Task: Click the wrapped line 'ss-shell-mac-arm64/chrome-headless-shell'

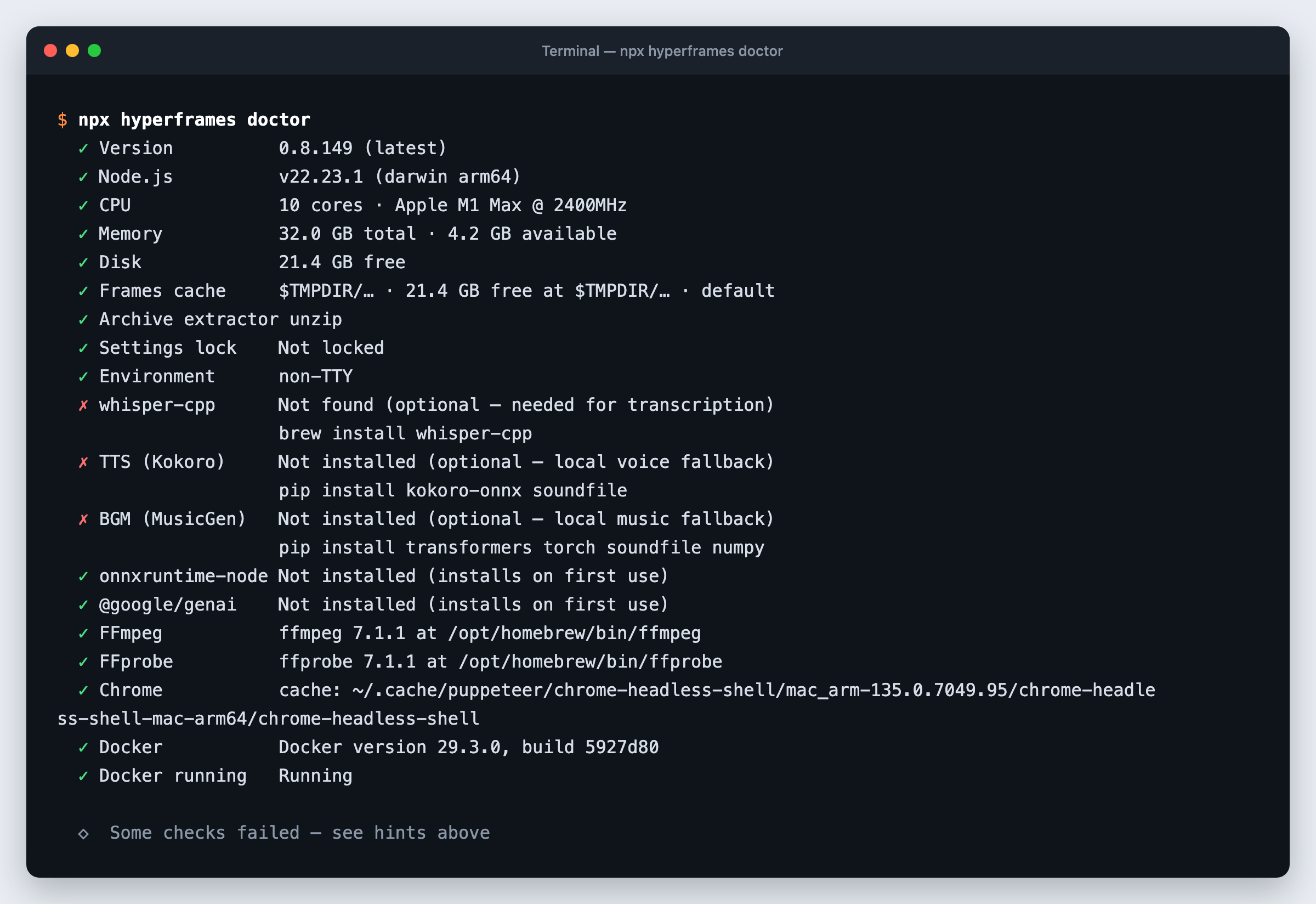Action: pyautogui.click(x=269, y=719)
